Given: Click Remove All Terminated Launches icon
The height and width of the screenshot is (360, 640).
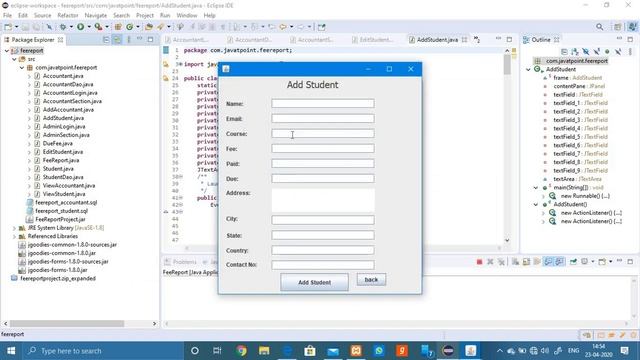Looking at the screenshot, I should [501, 262].
